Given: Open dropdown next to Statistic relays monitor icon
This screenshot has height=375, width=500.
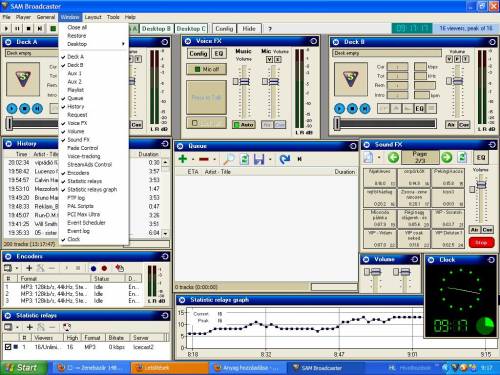Looking at the screenshot, I should pos(17,327).
